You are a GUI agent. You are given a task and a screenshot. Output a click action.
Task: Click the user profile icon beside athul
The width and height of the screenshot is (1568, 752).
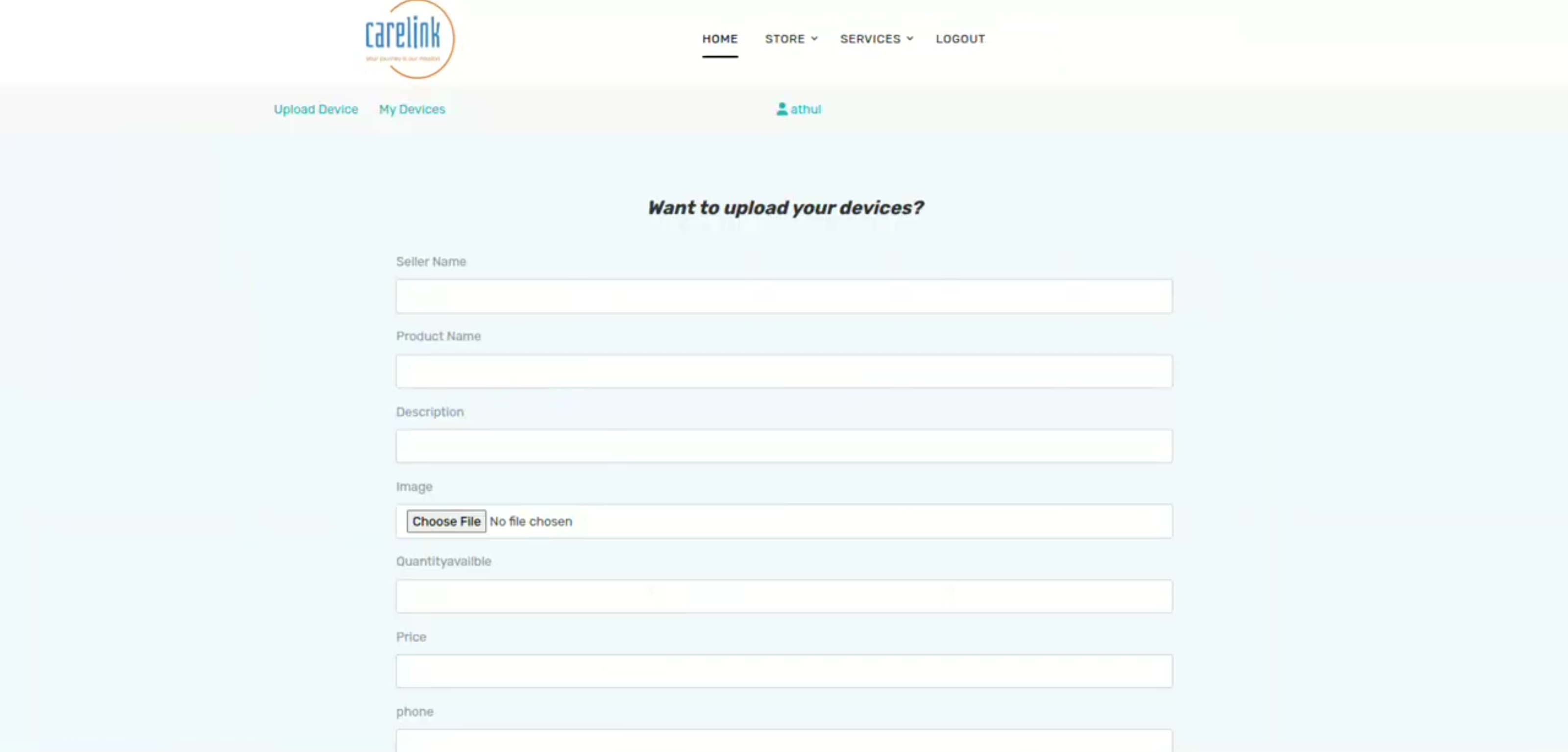[x=782, y=109]
